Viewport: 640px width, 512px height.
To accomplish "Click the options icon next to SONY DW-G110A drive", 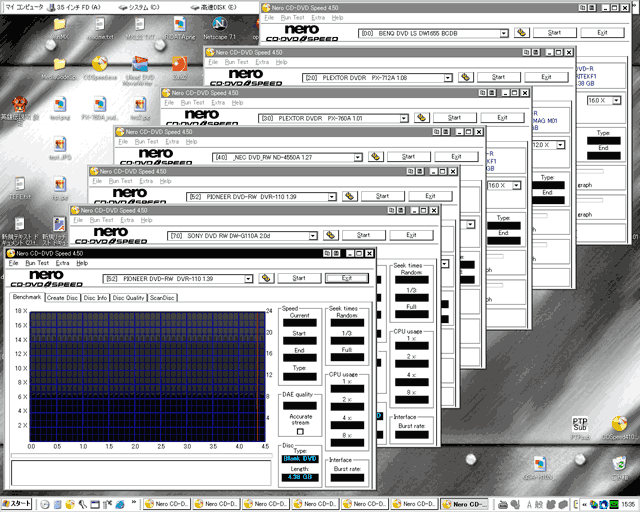I will [331, 235].
